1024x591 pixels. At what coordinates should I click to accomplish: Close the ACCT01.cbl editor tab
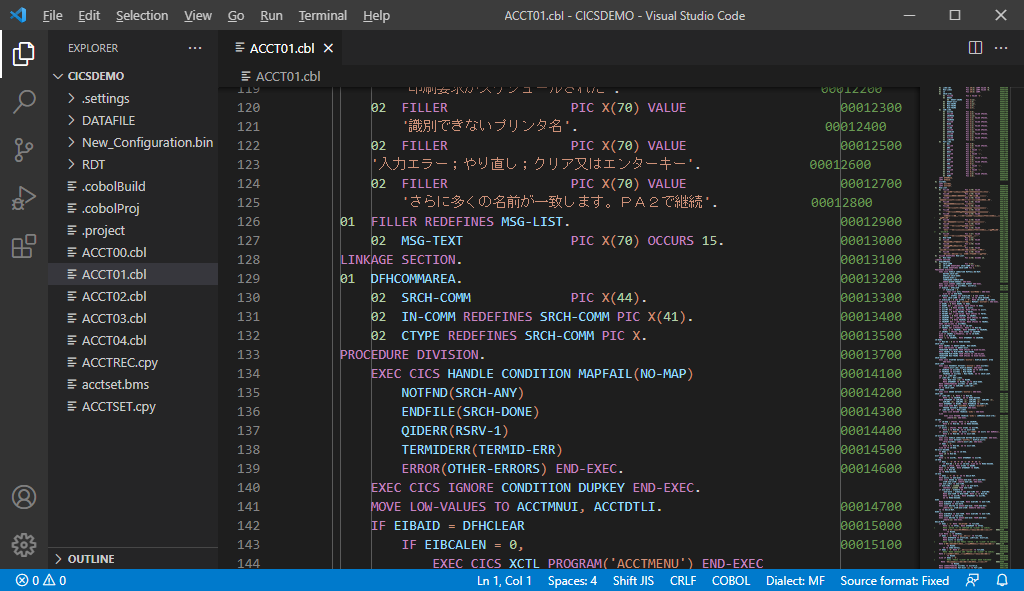tap(328, 48)
